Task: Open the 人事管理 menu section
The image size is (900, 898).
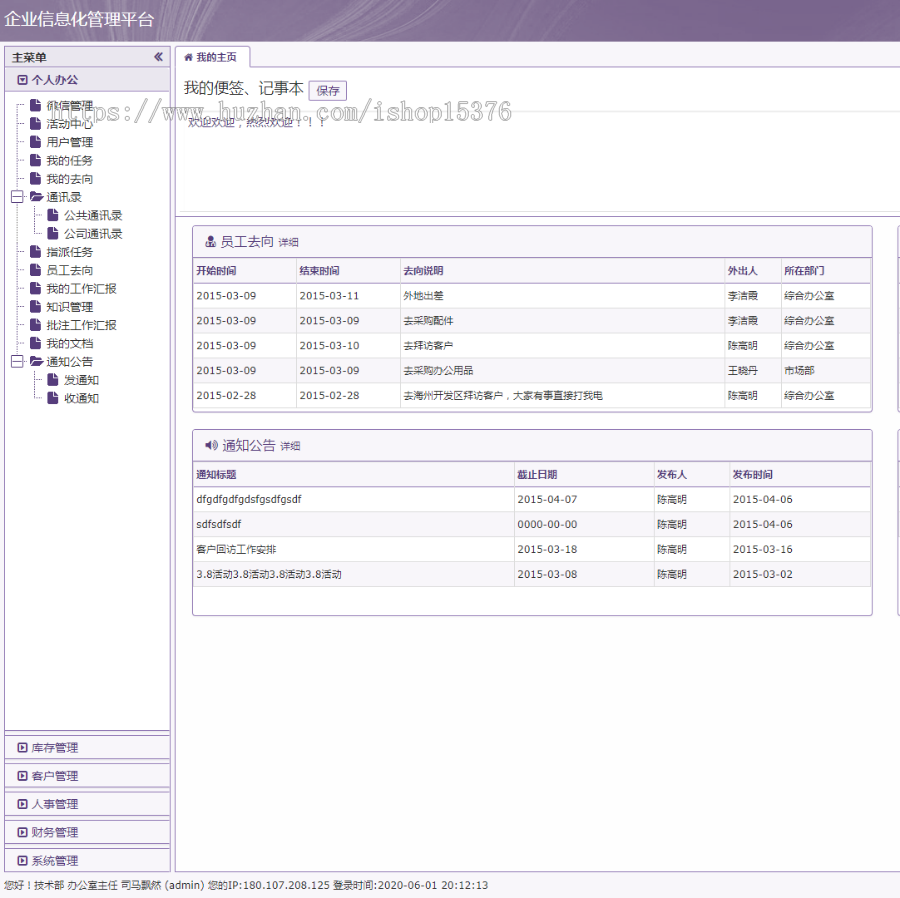Action: (87, 803)
